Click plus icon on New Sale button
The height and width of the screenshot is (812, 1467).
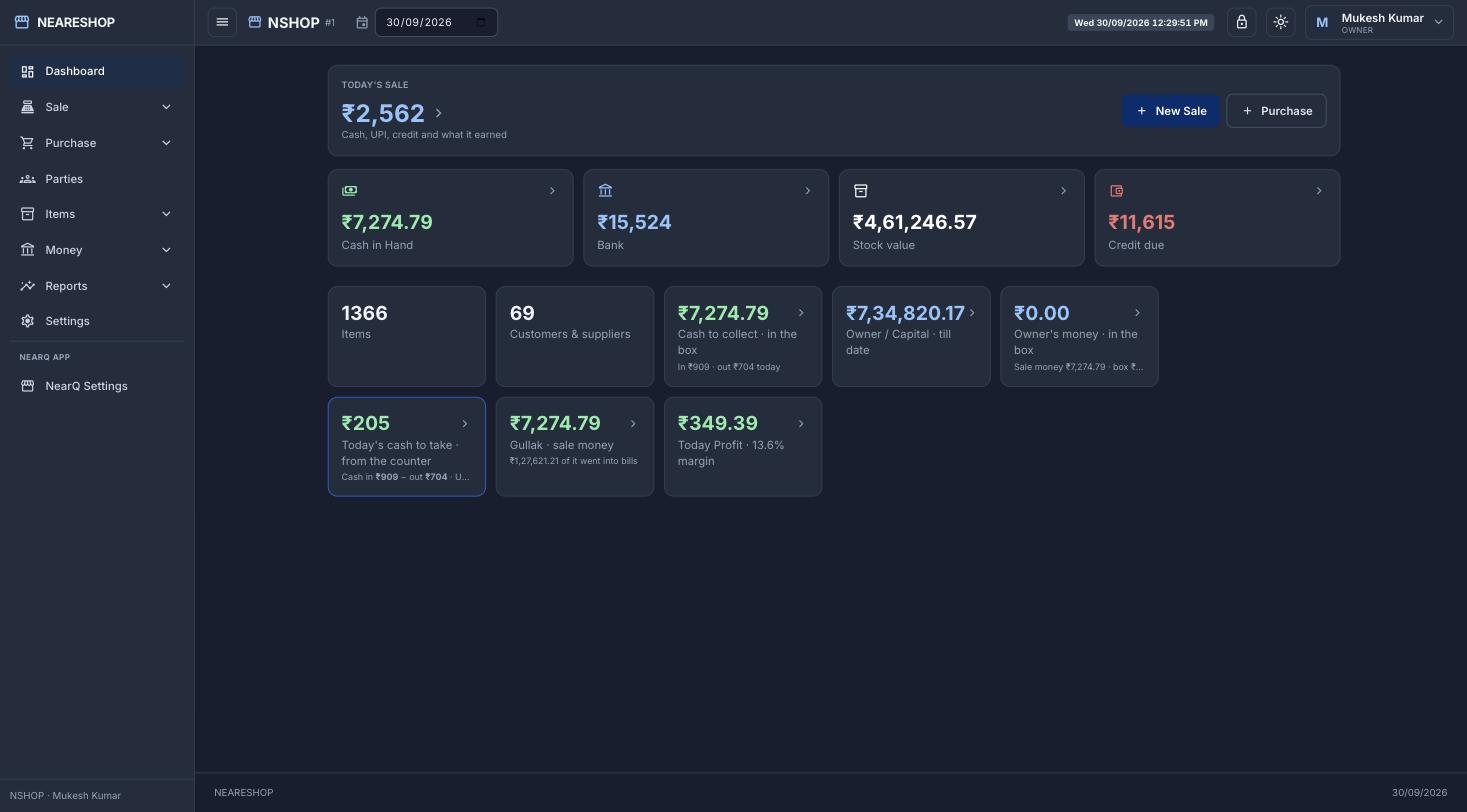[1142, 111]
